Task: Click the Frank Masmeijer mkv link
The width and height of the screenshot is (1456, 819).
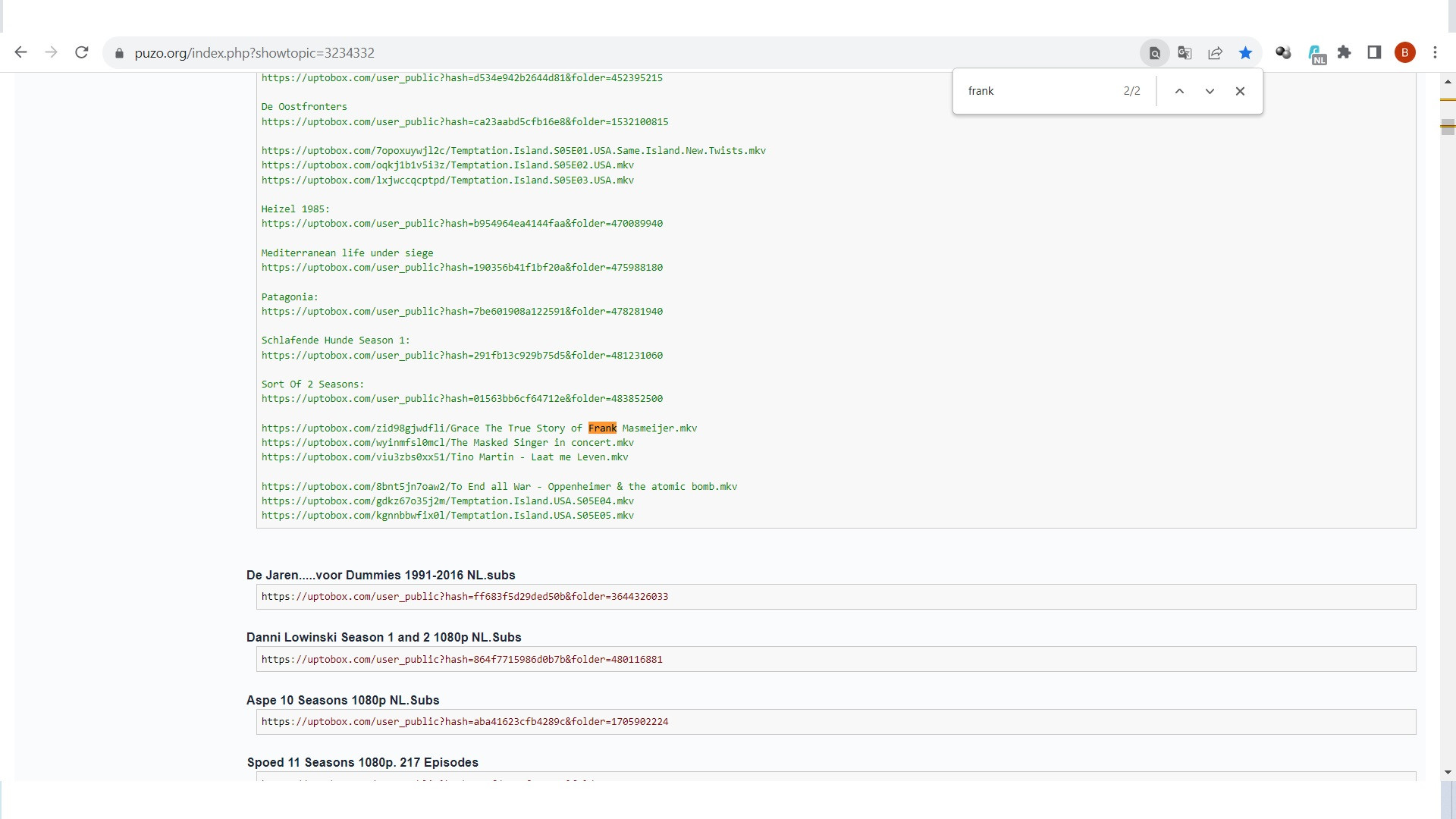Action: tap(479, 428)
